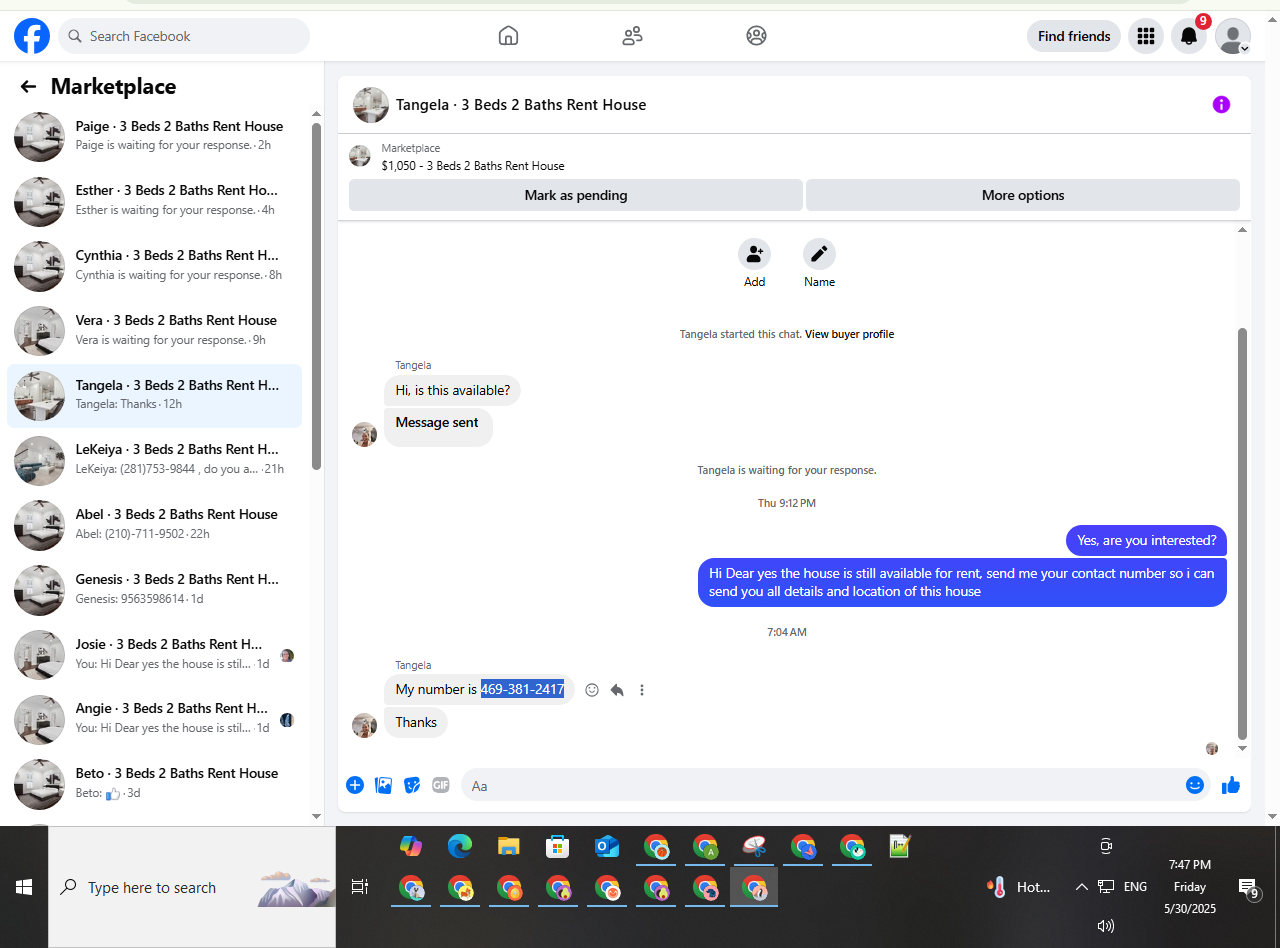Open More options for the listing
This screenshot has width=1280, height=948.
click(x=1023, y=195)
